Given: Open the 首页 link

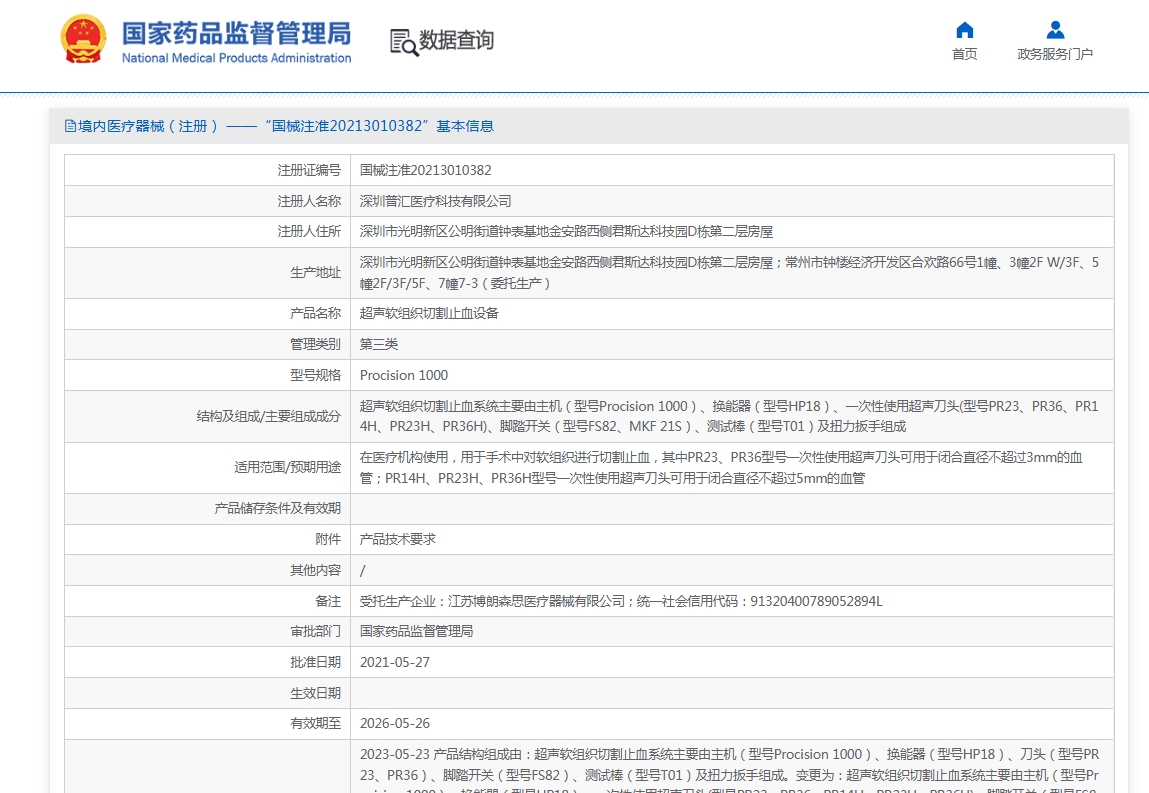Looking at the screenshot, I should coord(964,54).
